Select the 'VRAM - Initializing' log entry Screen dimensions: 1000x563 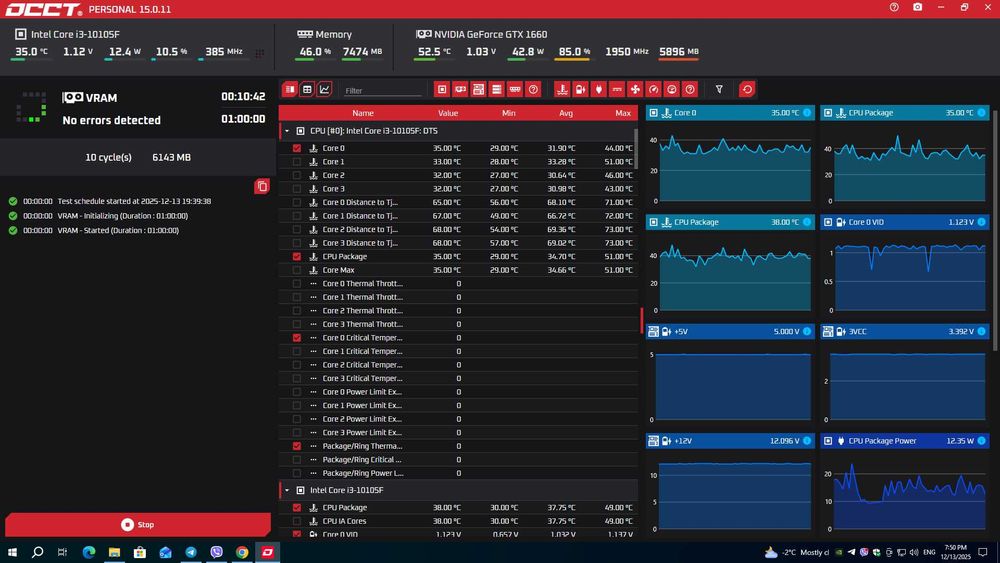(x=99, y=216)
